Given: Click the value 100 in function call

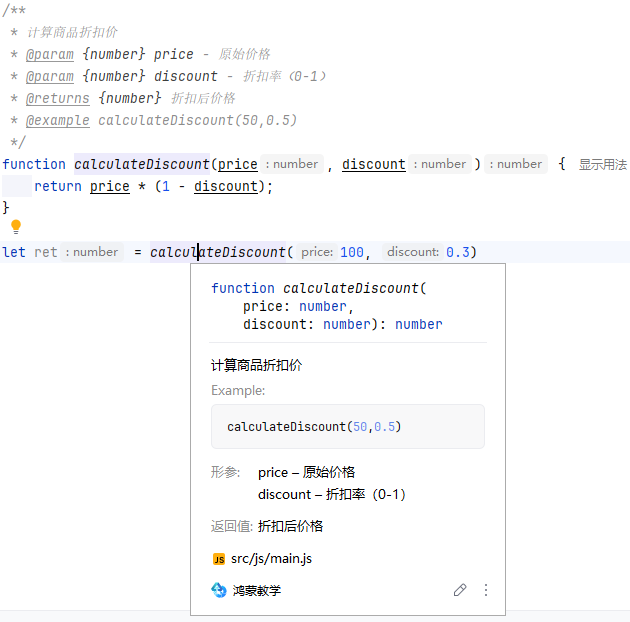Looking at the screenshot, I should click(x=352, y=252).
